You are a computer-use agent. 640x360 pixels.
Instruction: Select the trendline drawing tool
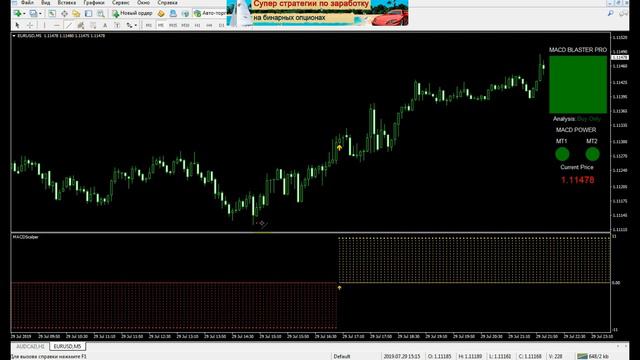[69, 25]
